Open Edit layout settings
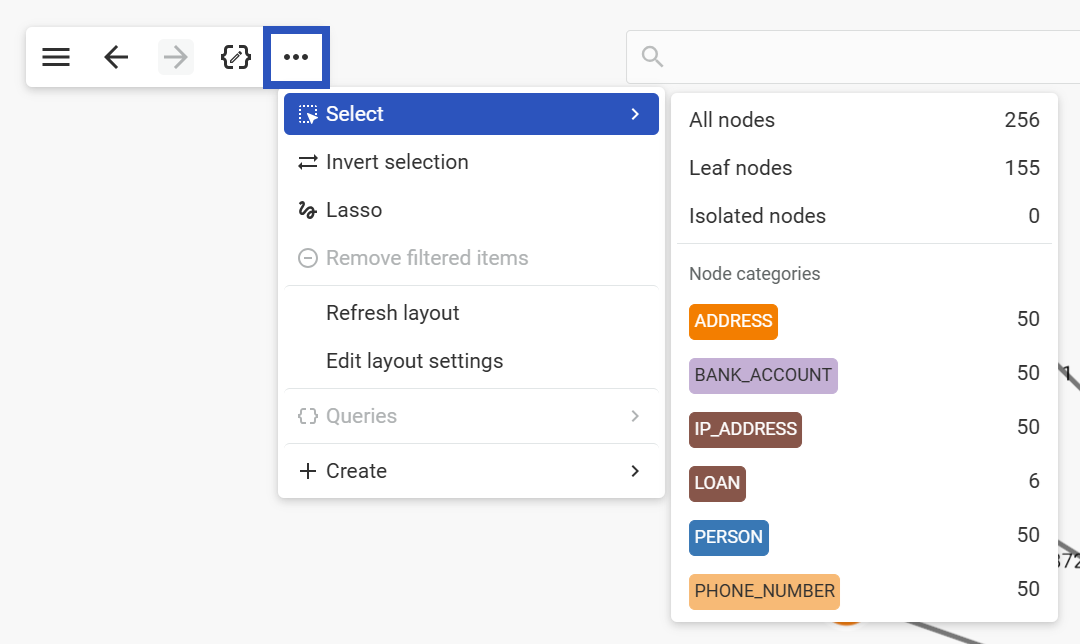The image size is (1080, 644). coord(414,361)
